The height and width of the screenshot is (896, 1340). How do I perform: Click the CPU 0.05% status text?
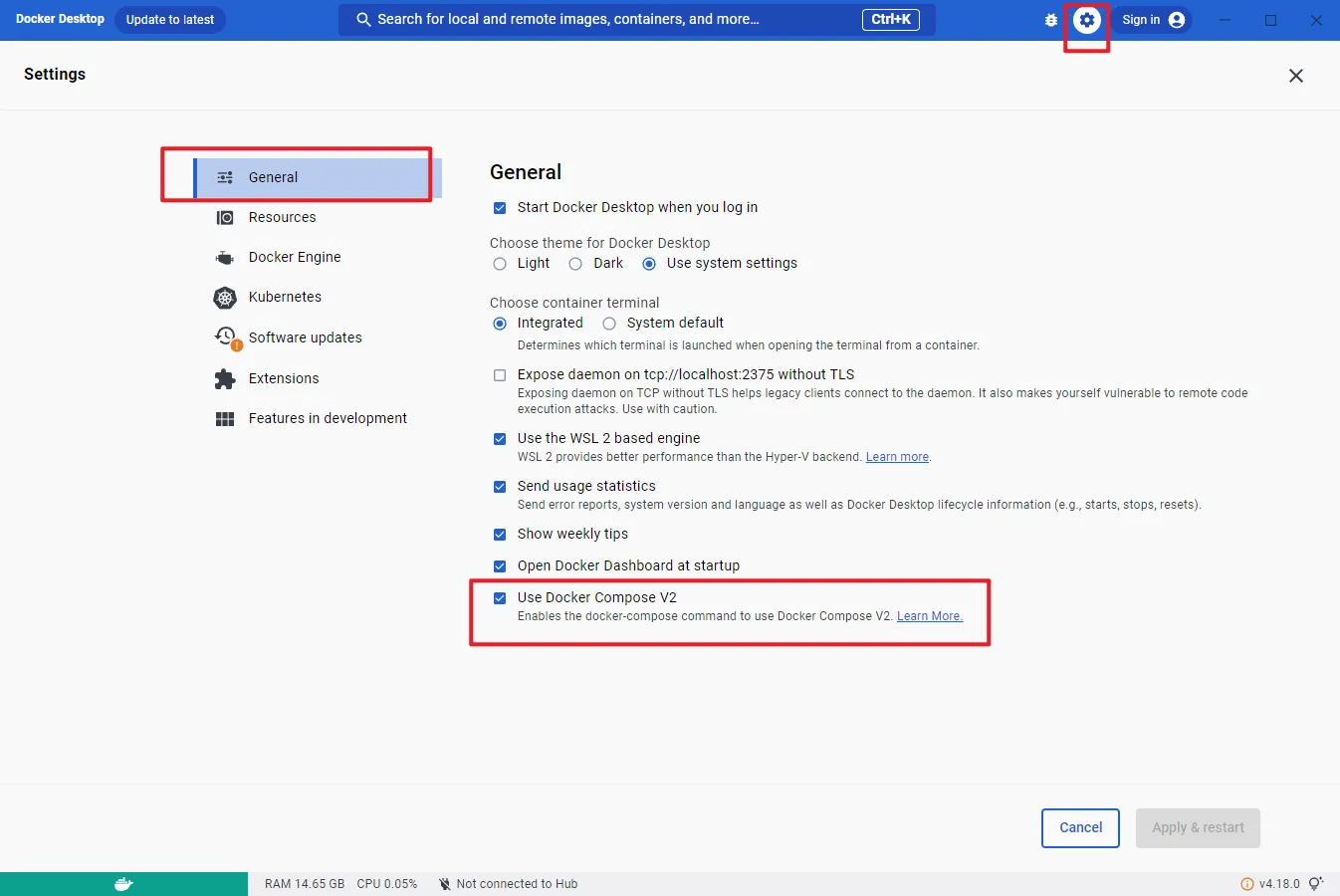pyautogui.click(x=387, y=884)
